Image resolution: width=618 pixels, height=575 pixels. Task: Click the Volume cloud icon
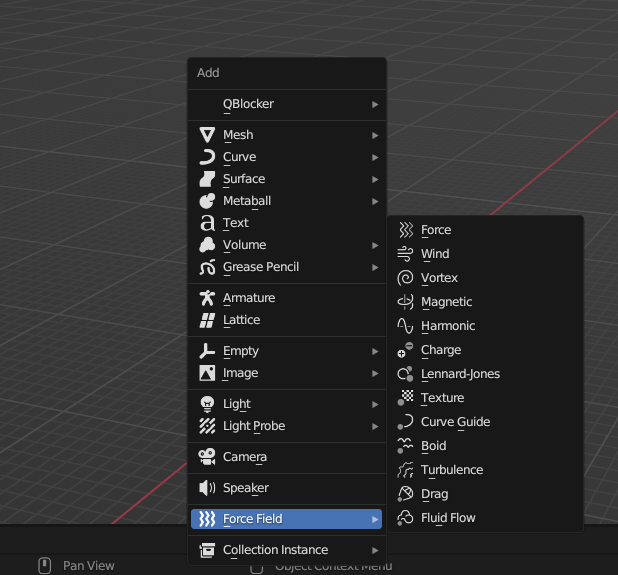pos(207,245)
